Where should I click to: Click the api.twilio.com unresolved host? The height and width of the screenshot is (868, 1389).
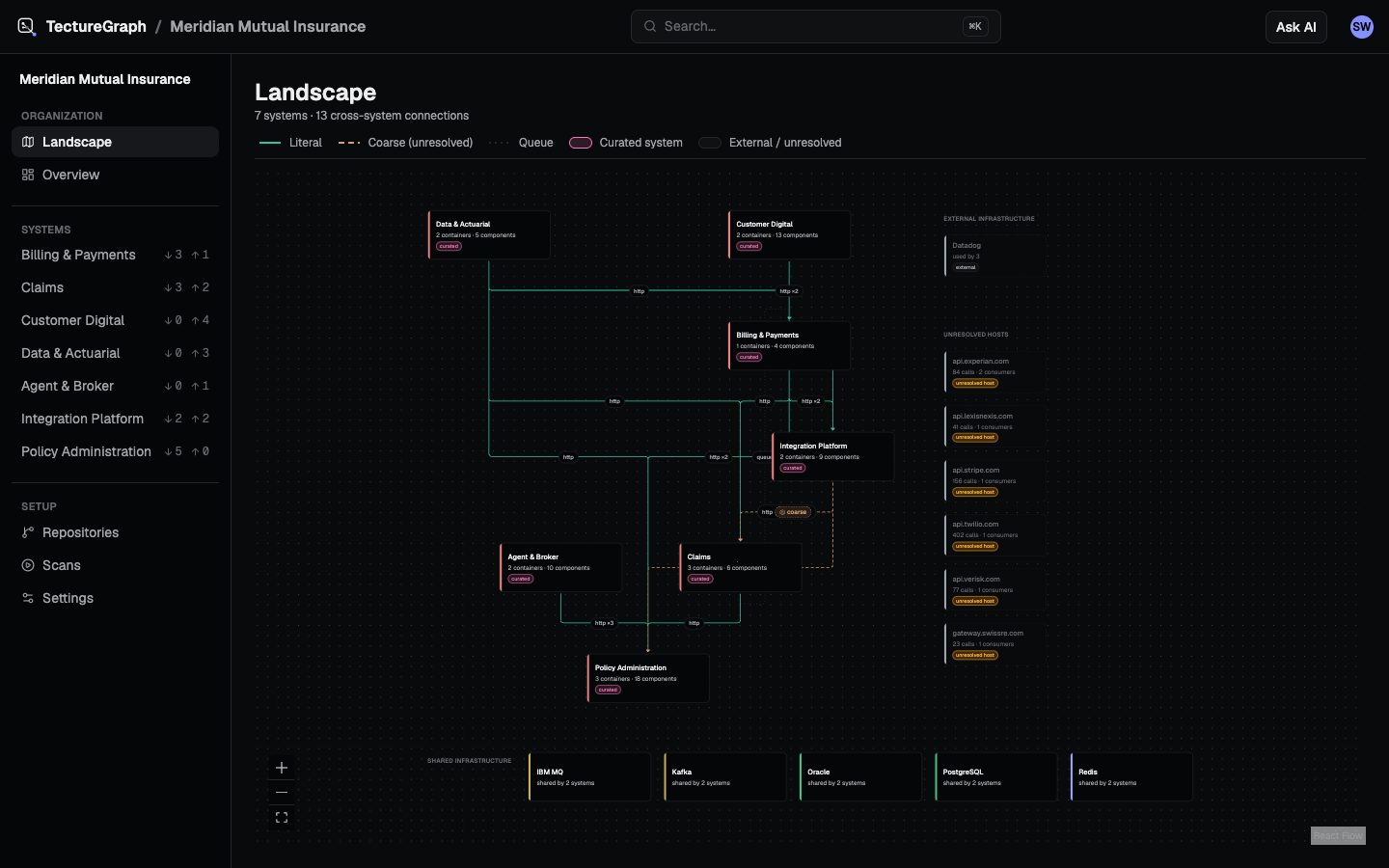[994, 535]
